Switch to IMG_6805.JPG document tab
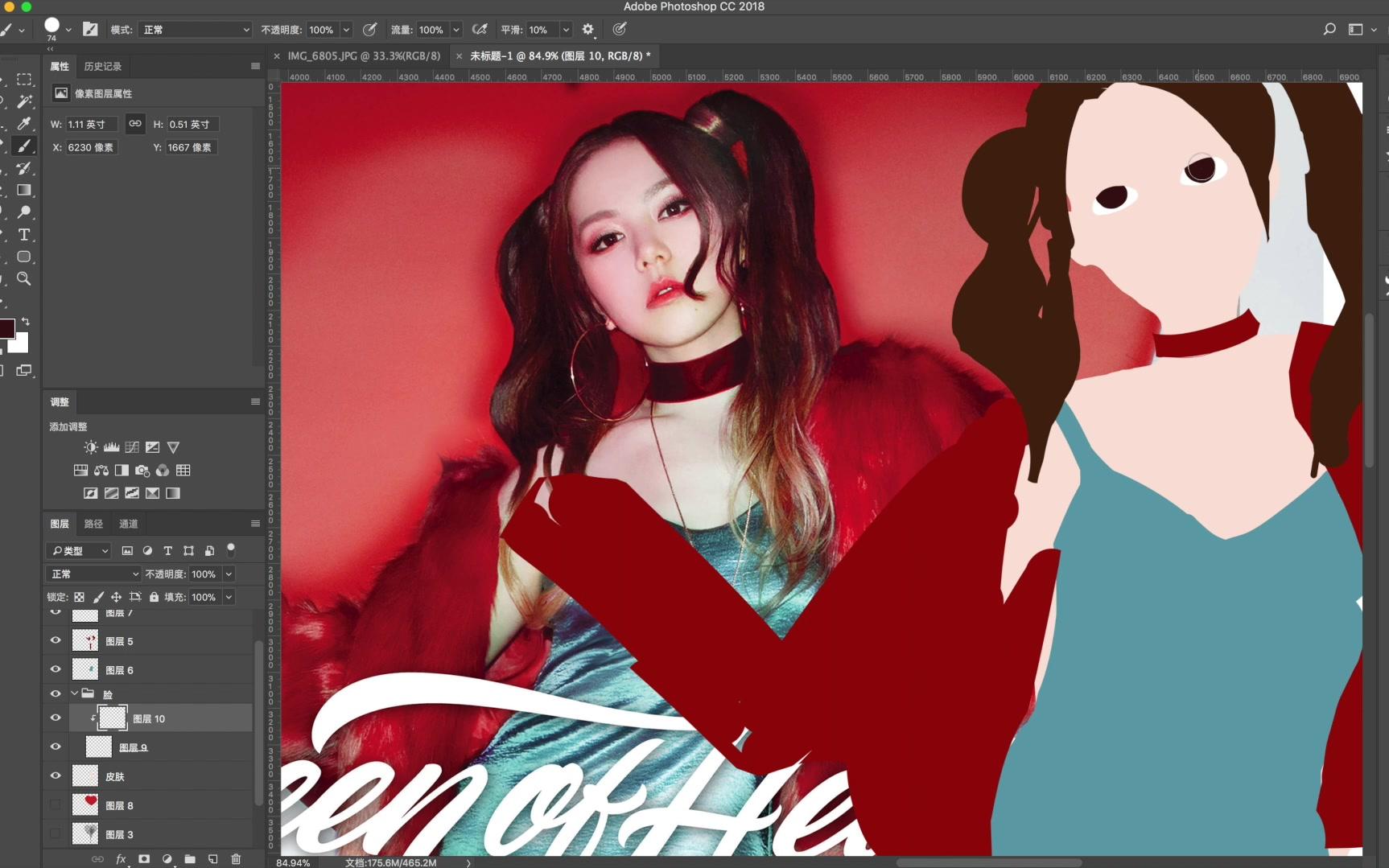Viewport: 1389px width, 868px height. pyautogui.click(x=364, y=56)
